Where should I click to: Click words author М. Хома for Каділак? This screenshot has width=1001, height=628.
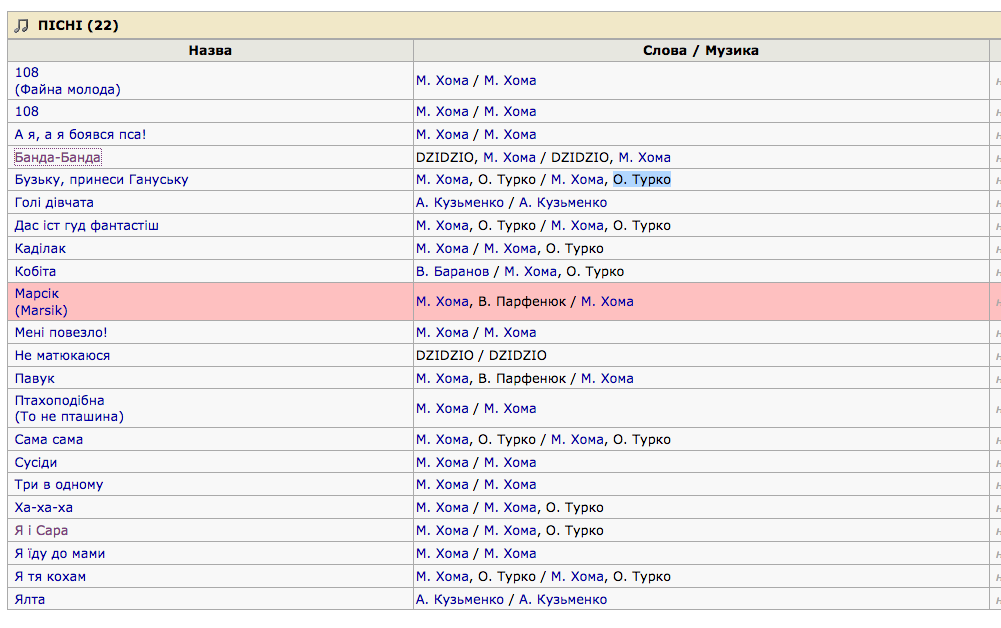coord(442,249)
